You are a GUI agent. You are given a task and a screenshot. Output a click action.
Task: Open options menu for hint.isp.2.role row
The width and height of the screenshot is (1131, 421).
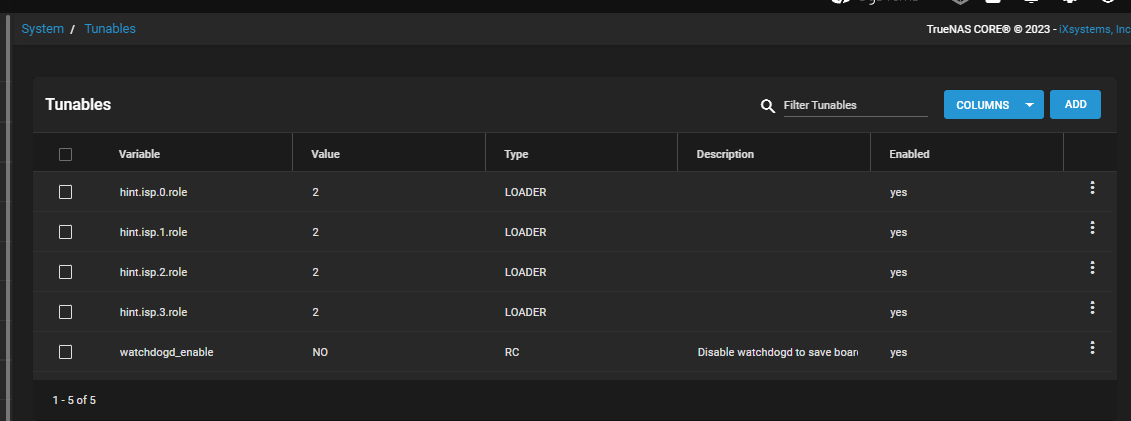pos(1092,268)
